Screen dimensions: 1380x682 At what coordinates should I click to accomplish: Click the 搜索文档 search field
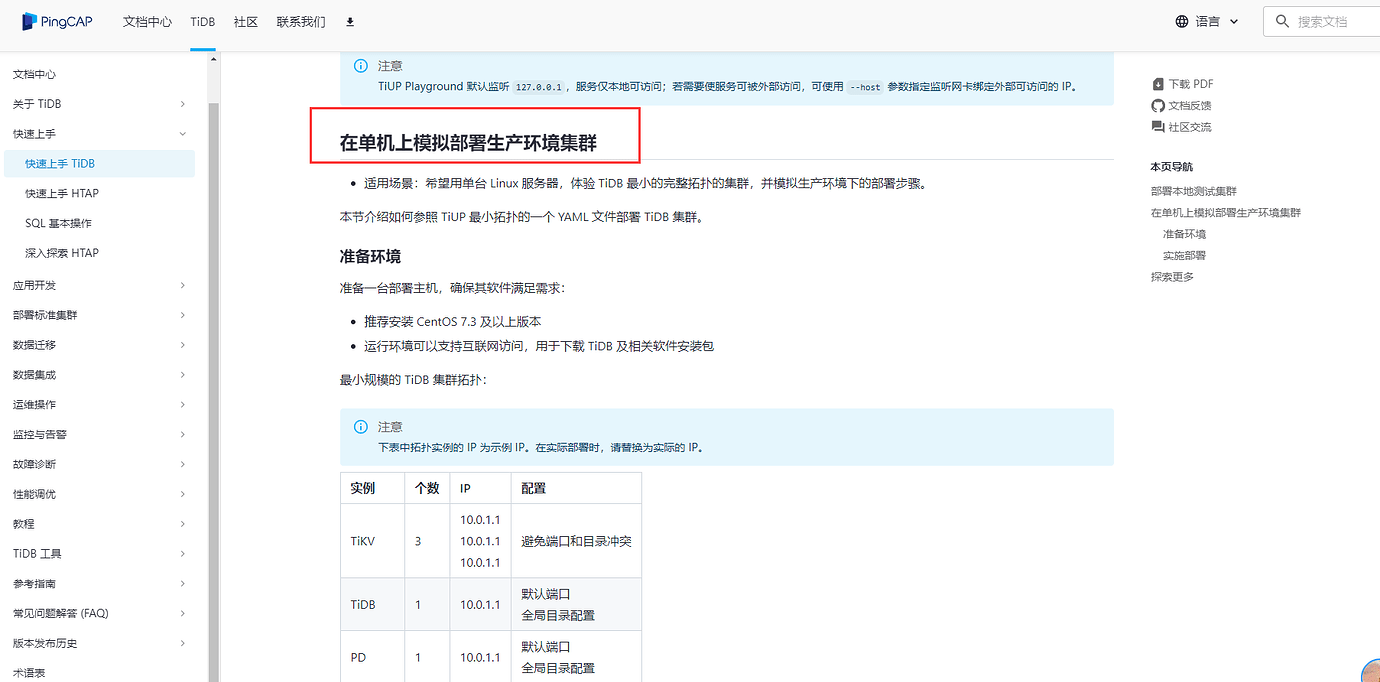[1322, 21]
